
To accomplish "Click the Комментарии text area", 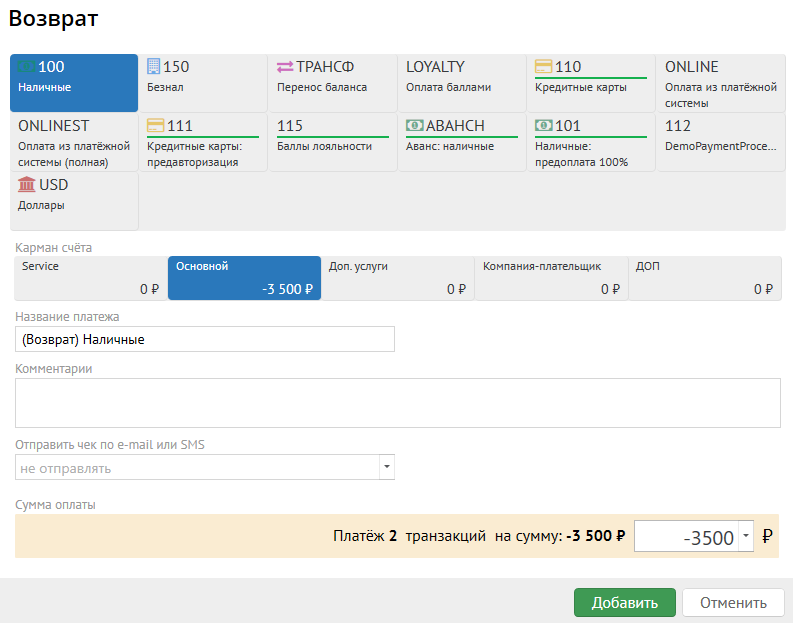I will [x=397, y=403].
